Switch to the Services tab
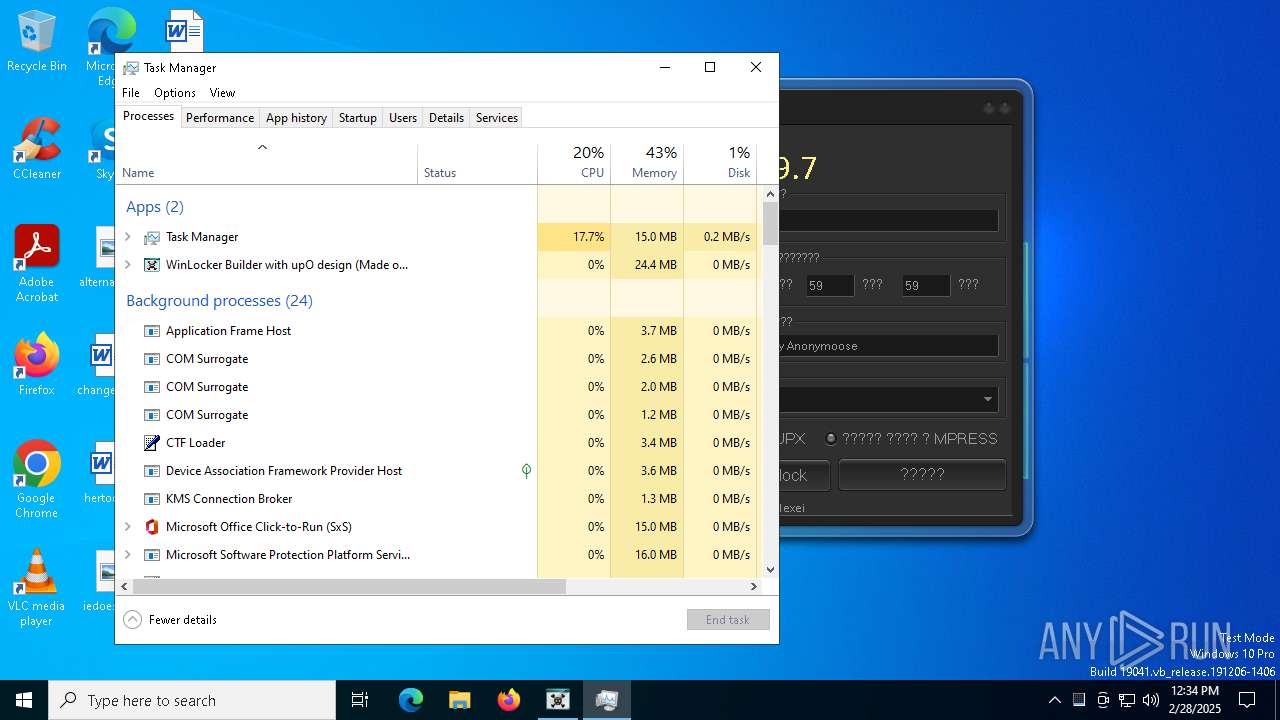 497,117
